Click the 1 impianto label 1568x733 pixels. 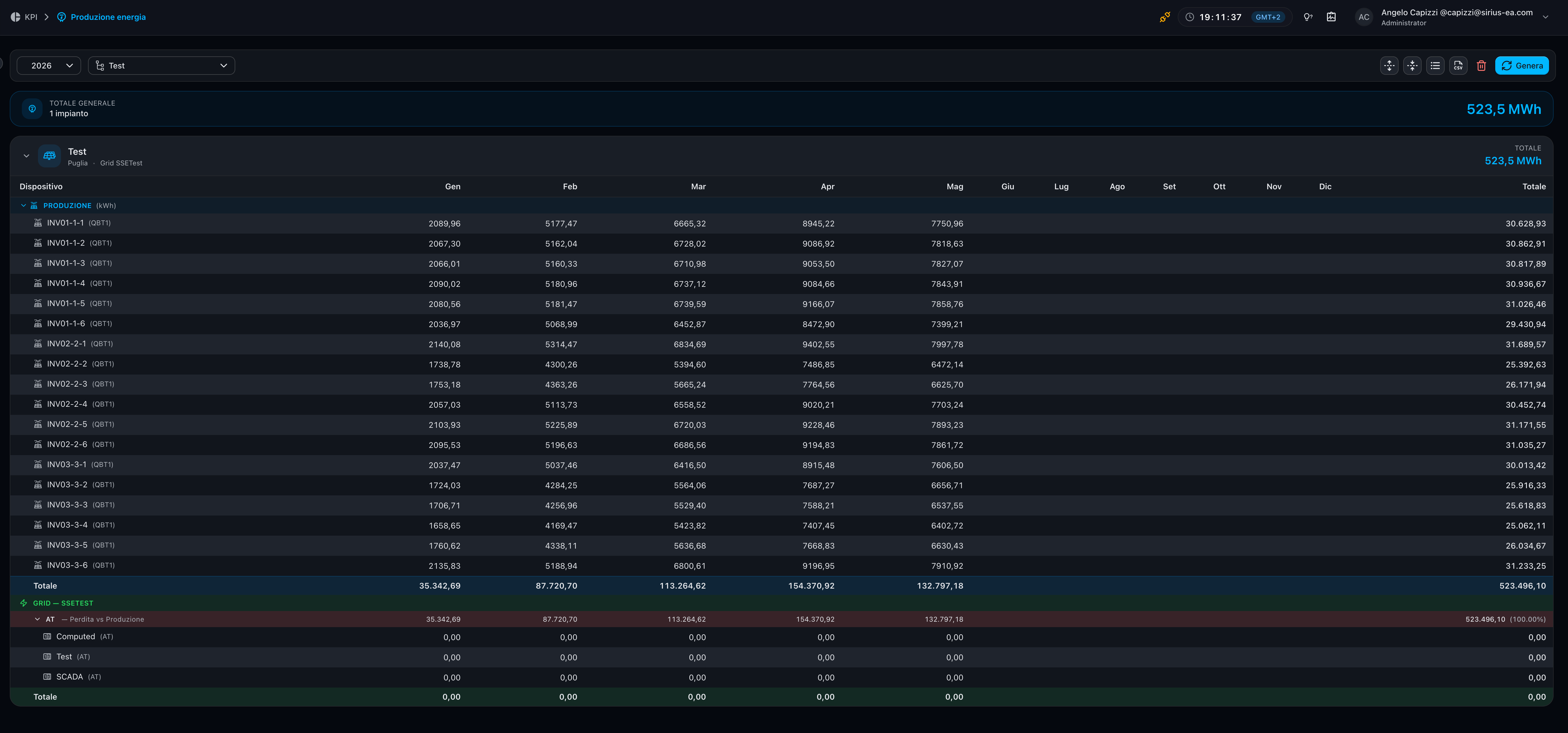69,114
